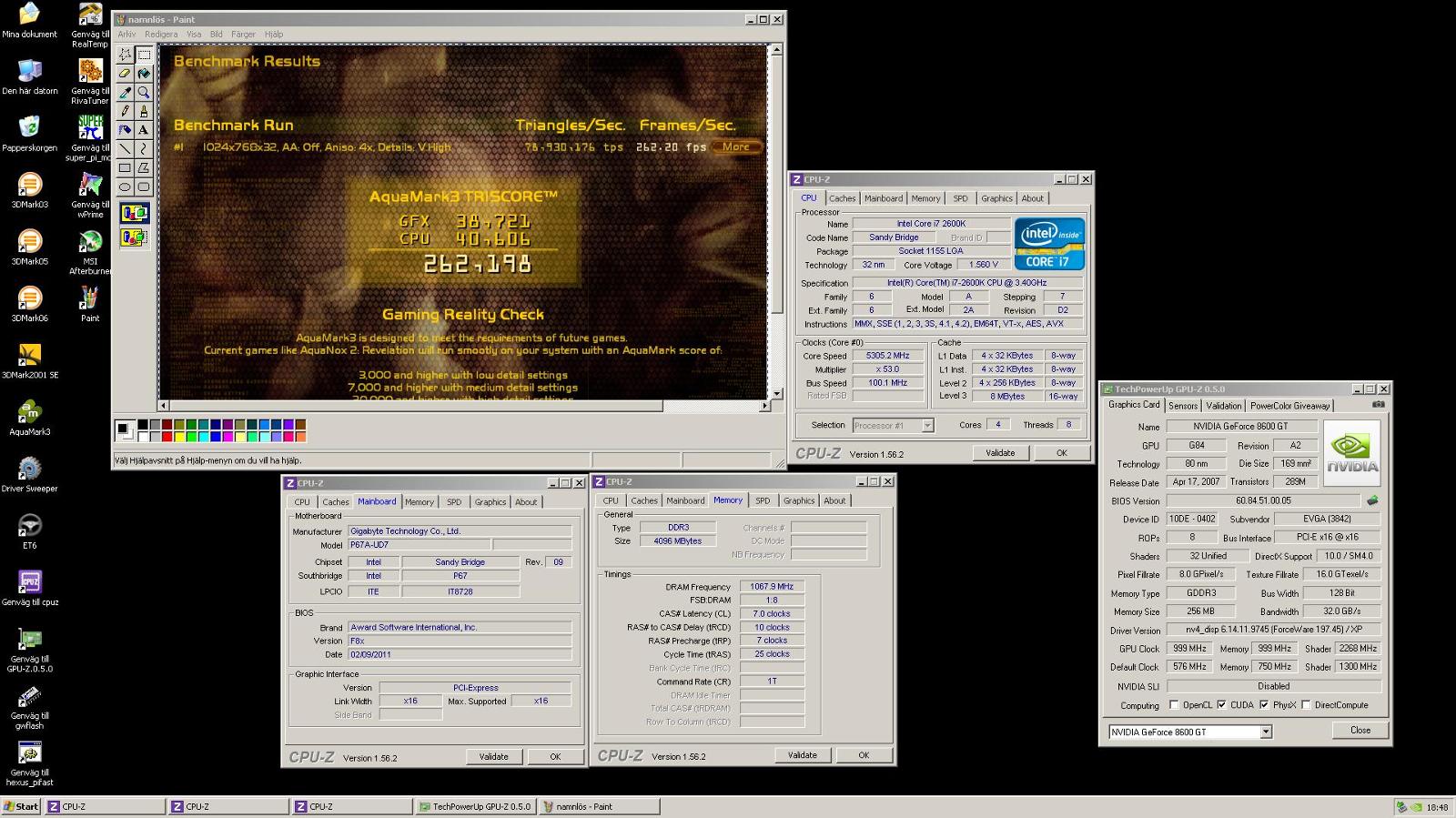Open the AquaMark3 desktop icon
Image resolution: width=1456 pixels, height=818 pixels.
(x=29, y=418)
